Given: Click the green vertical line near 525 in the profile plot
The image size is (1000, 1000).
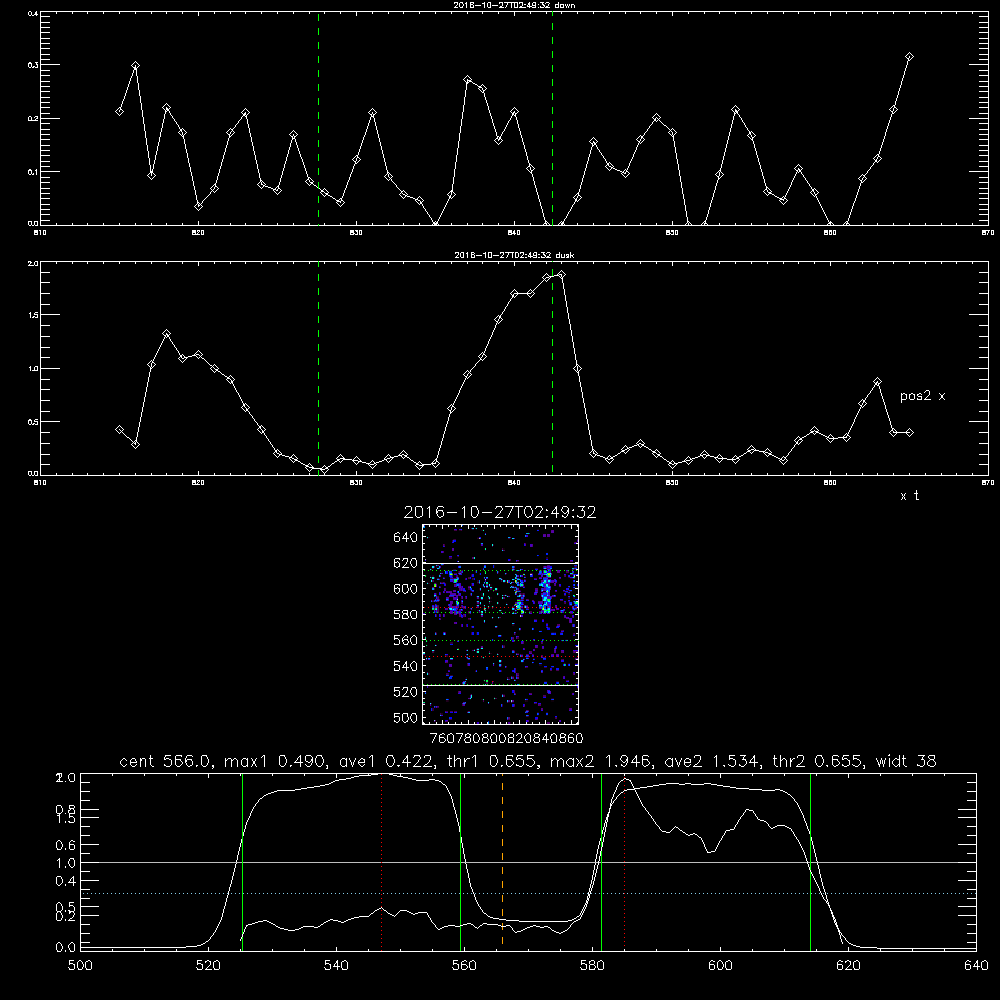Looking at the screenshot, I should point(242,861).
